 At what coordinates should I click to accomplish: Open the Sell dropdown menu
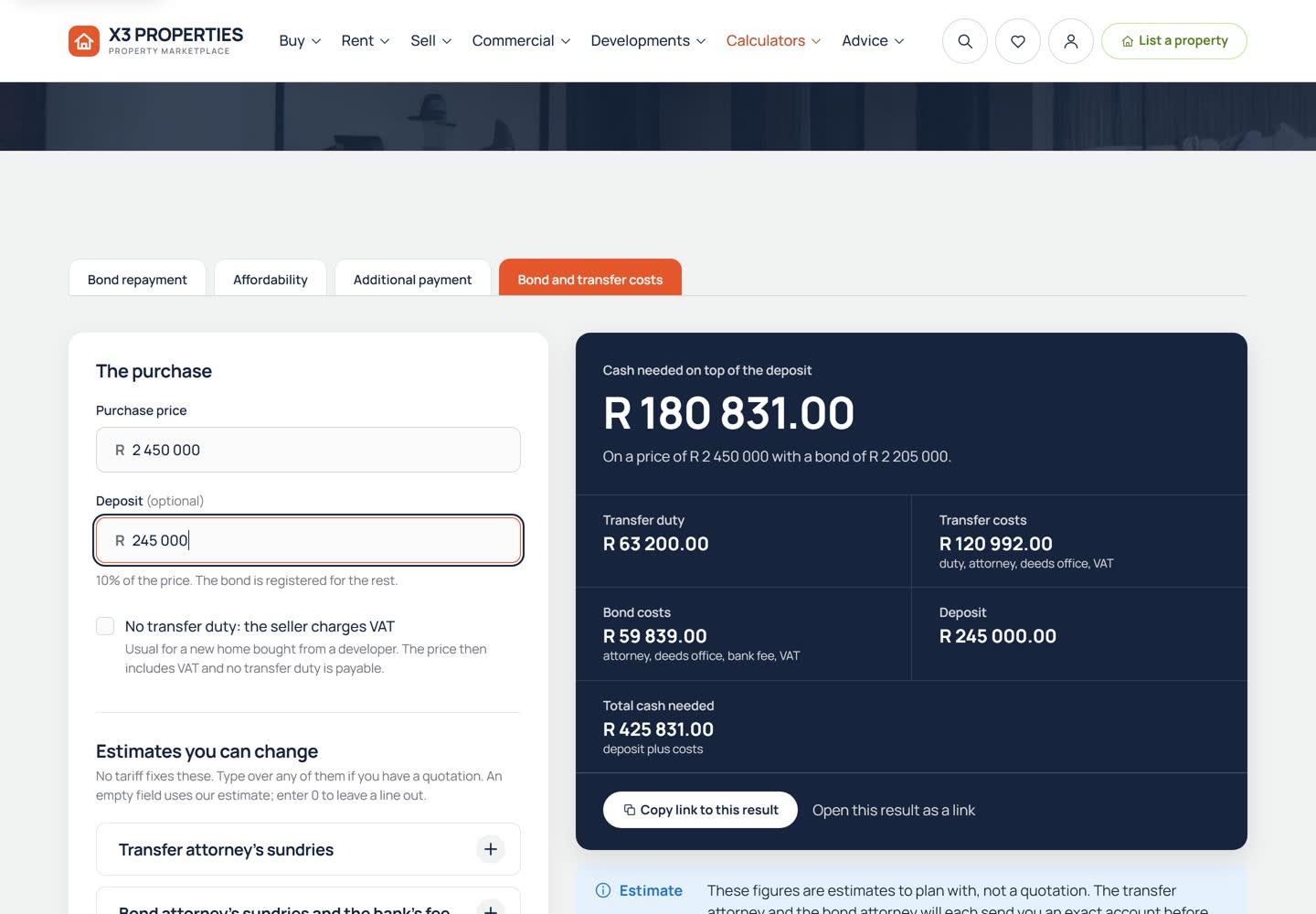431,41
